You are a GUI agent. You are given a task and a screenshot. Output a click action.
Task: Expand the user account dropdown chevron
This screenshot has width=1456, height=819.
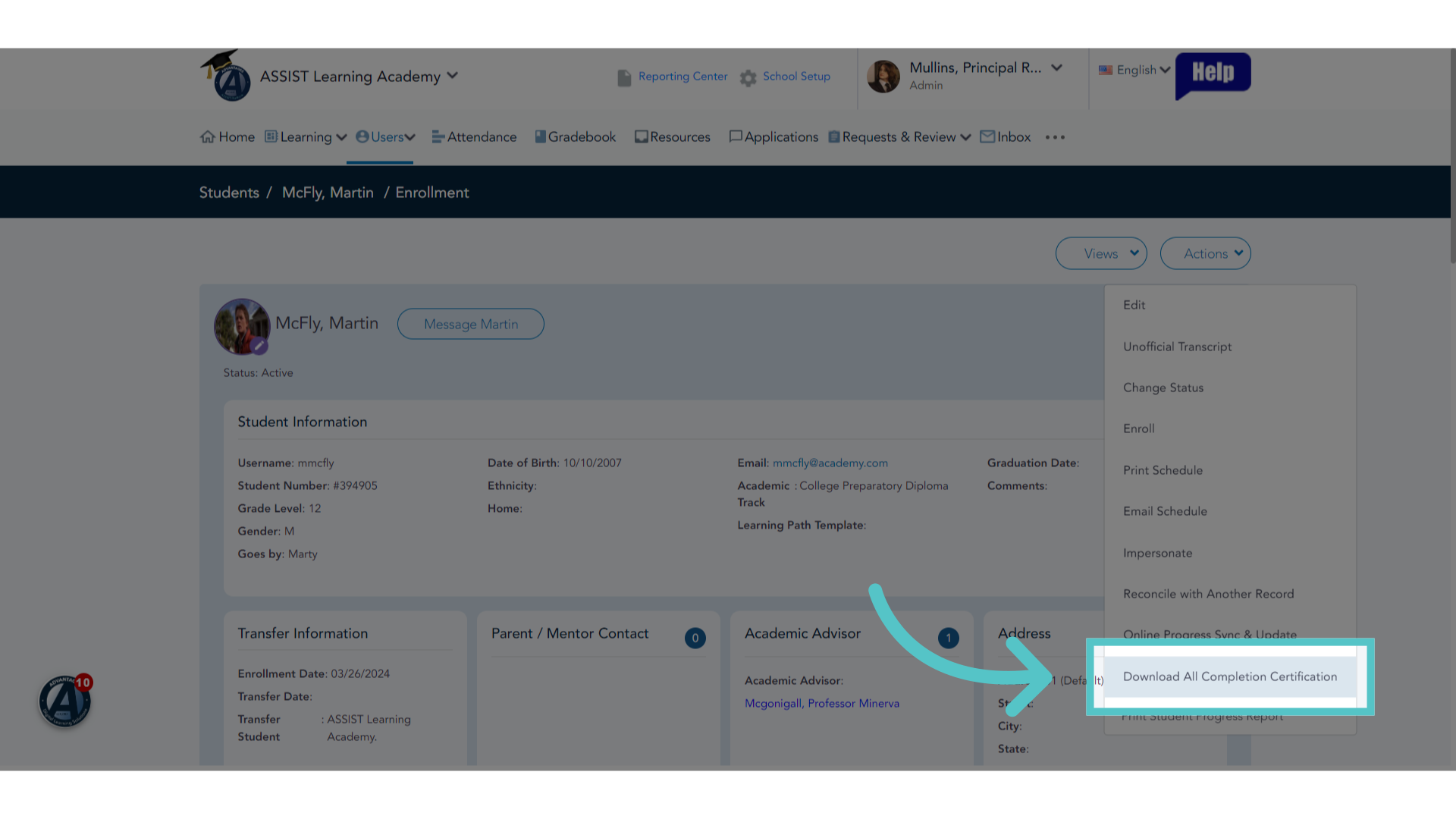pyautogui.click(x=1057, y=67)
